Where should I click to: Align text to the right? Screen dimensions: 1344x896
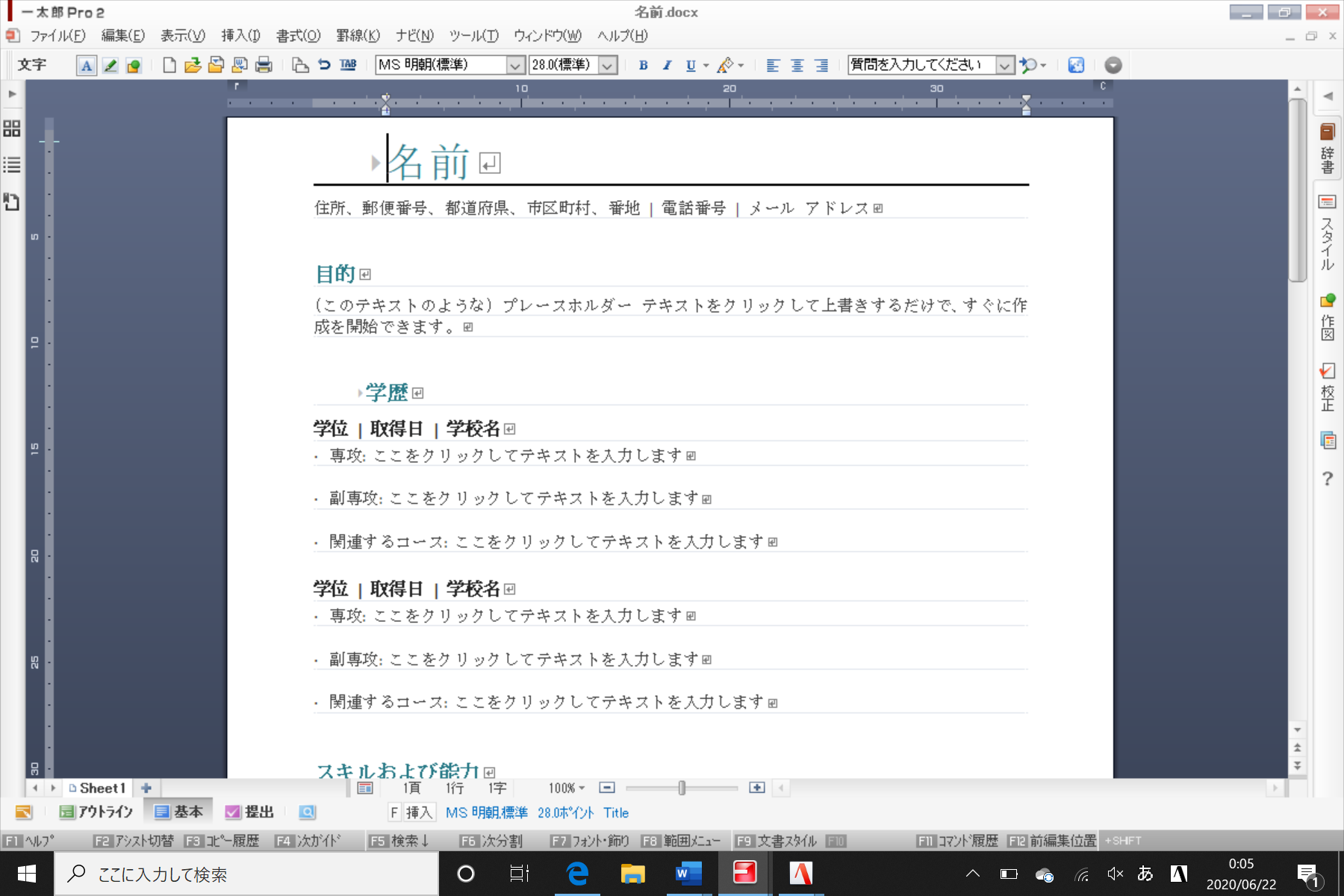tap(821, 65)
